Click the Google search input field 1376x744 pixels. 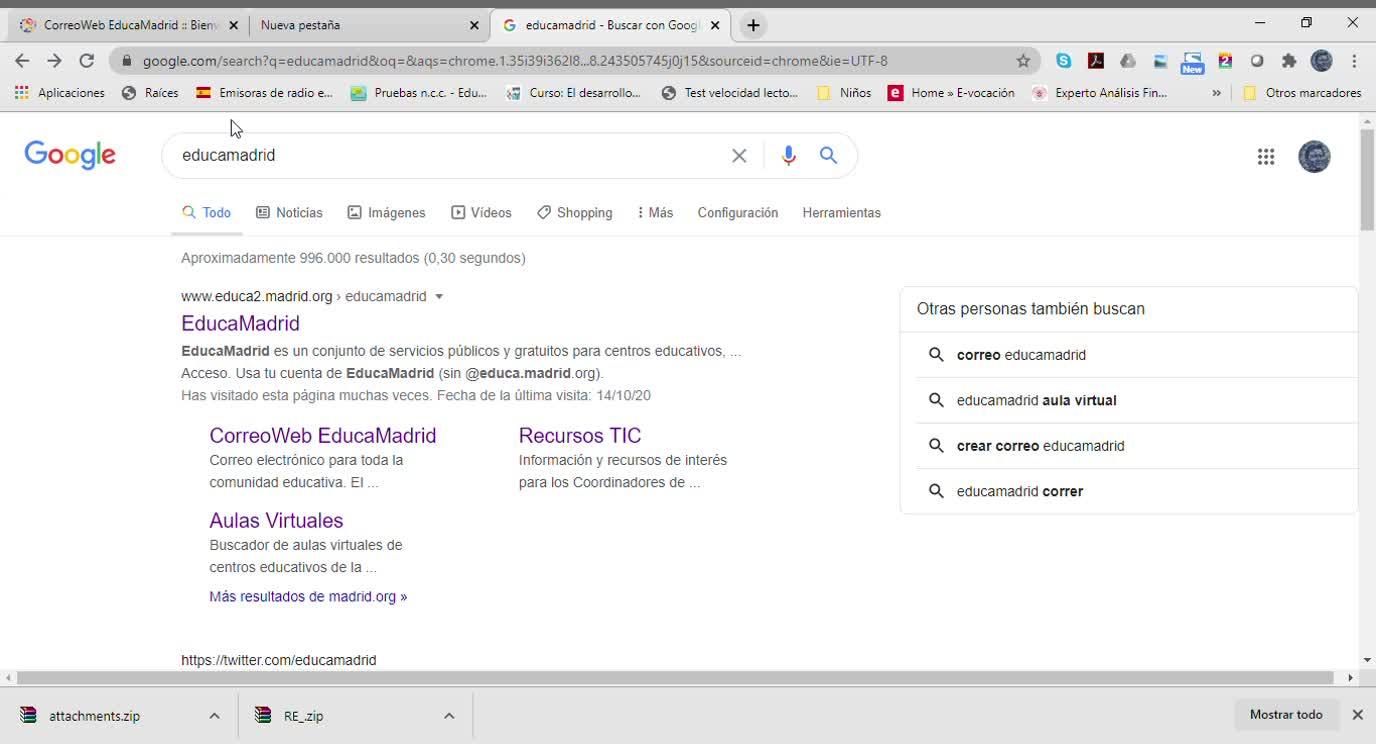(450, 155)
